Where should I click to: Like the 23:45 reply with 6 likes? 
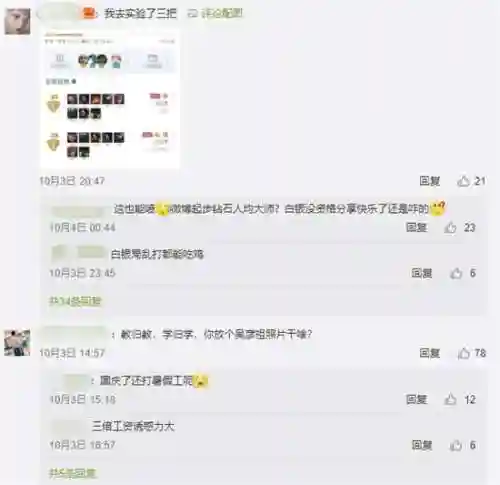point(456,273)
